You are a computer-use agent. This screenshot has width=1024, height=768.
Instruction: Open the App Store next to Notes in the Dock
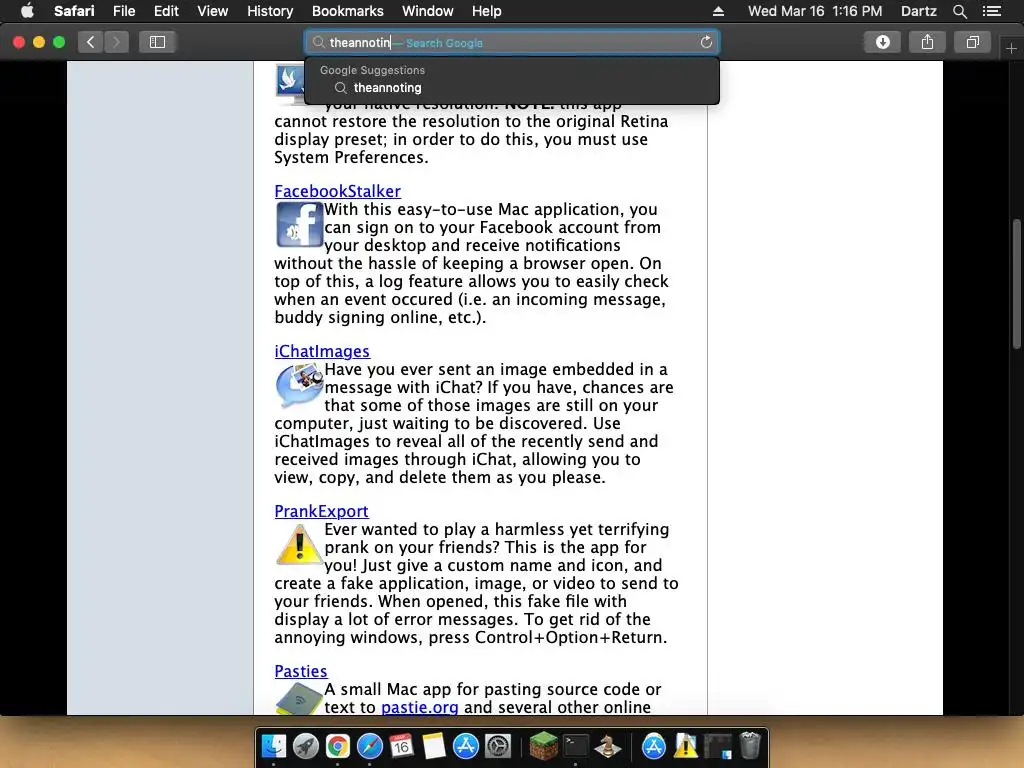[x=466, y=746]
